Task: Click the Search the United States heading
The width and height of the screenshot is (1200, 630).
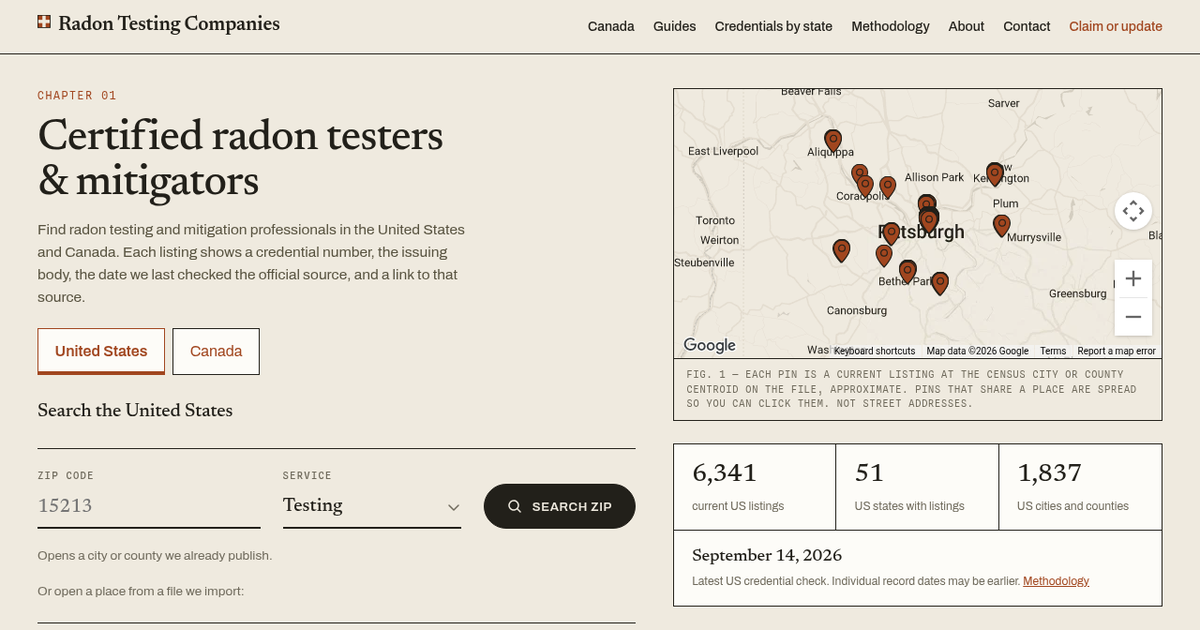Action: pyautogui.click(x=135, y=410)
